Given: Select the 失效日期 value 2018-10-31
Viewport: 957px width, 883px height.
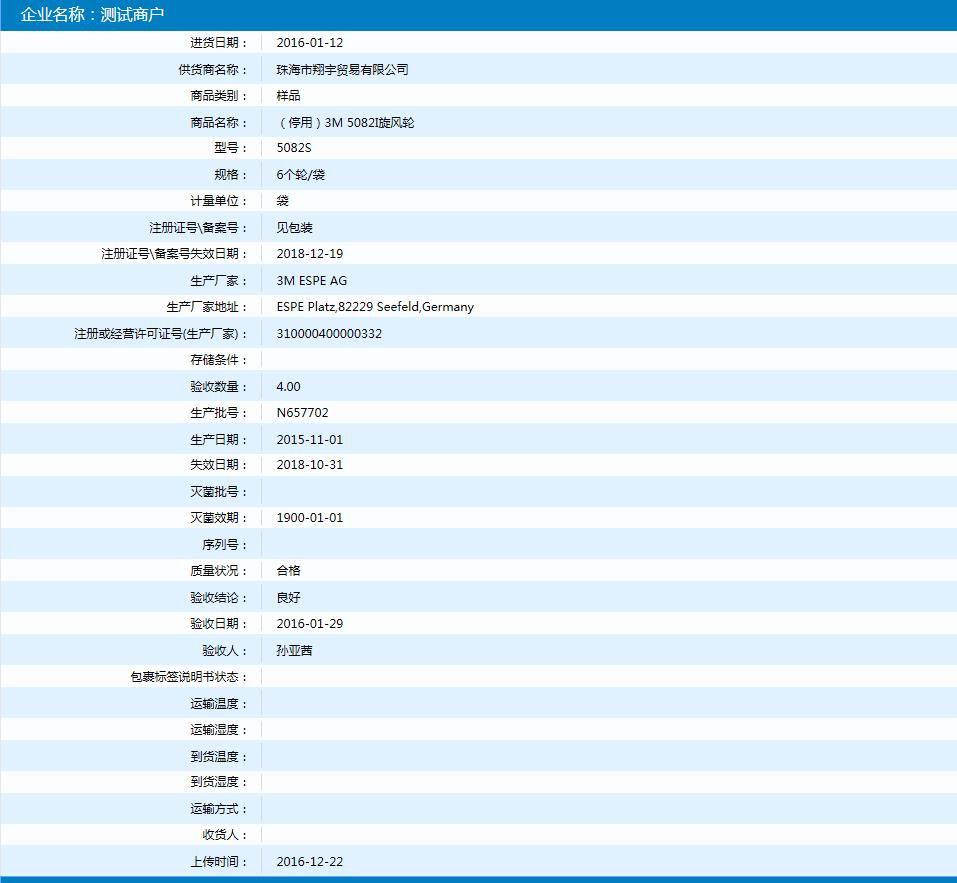Looking at the screenshot, I should (x=309, y=465).
